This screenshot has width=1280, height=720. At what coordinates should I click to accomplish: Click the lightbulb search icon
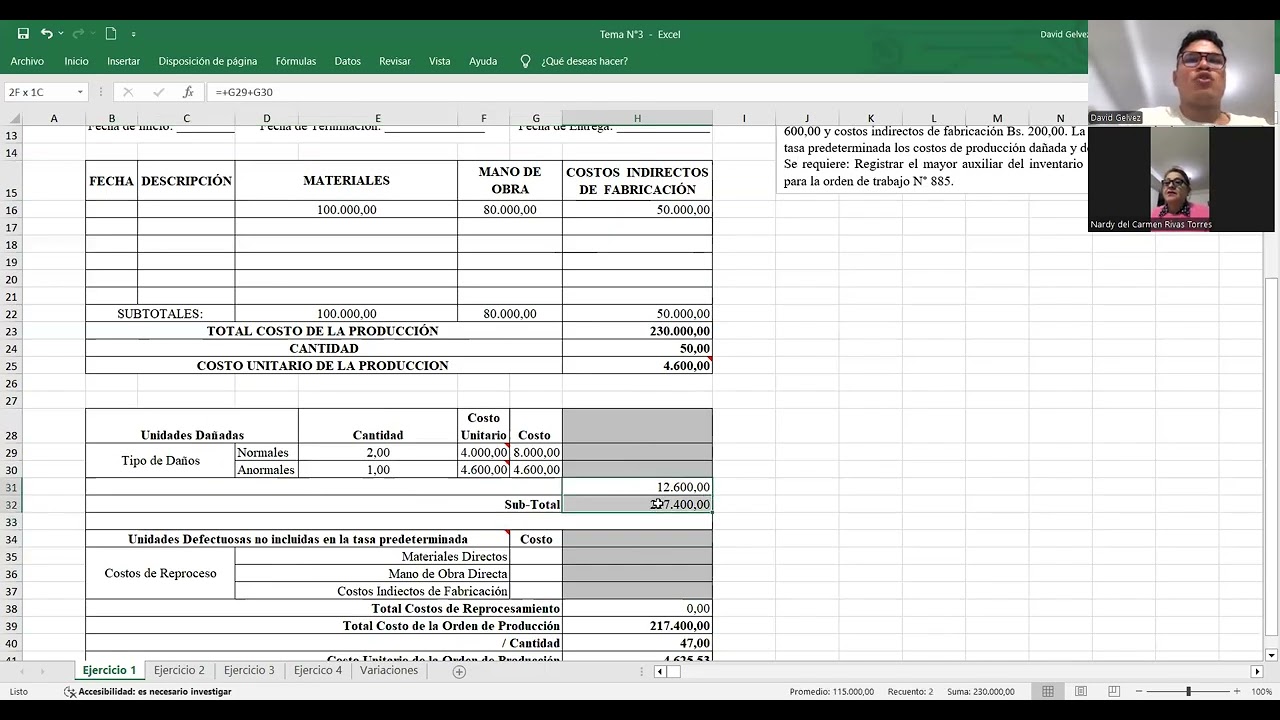(x=525, y=61)
